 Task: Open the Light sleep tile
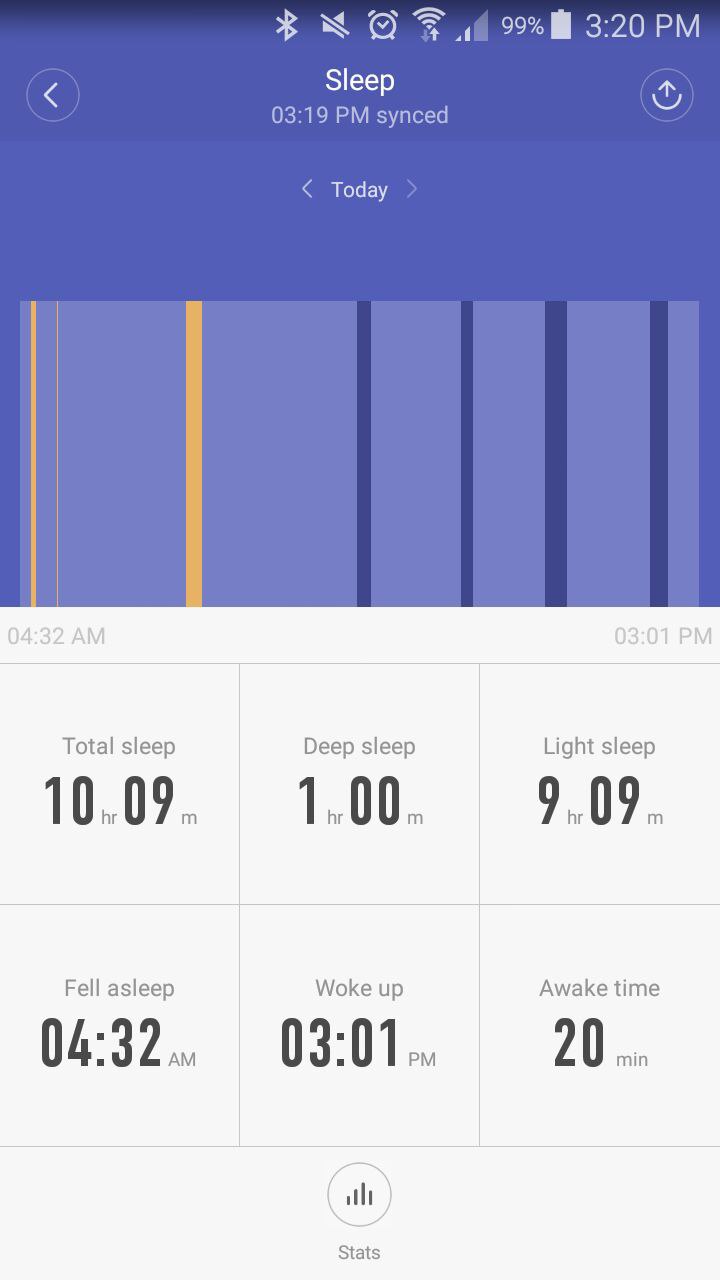[x=600, y=784]
